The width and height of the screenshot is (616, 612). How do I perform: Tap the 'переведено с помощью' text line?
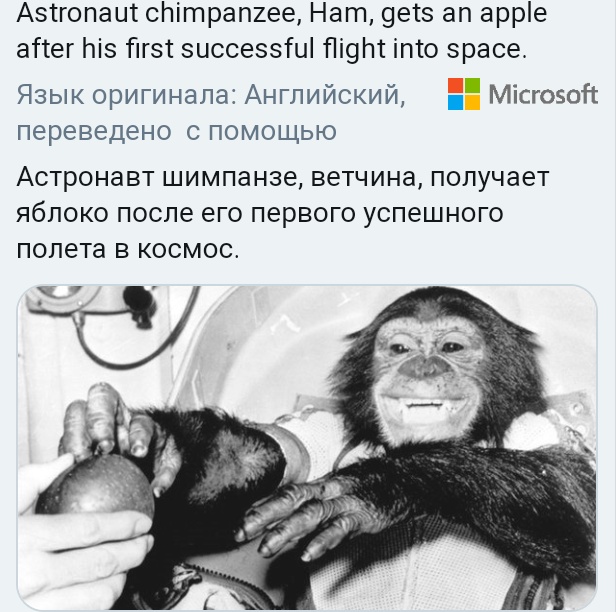tap(176, 132)
